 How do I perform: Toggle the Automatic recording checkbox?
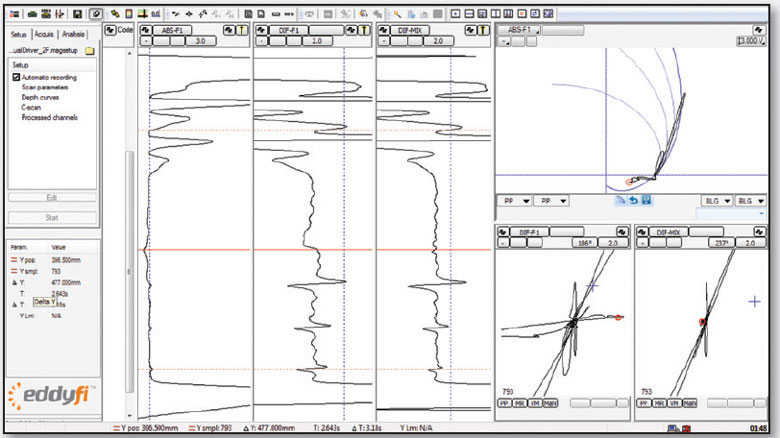(17, 77)
